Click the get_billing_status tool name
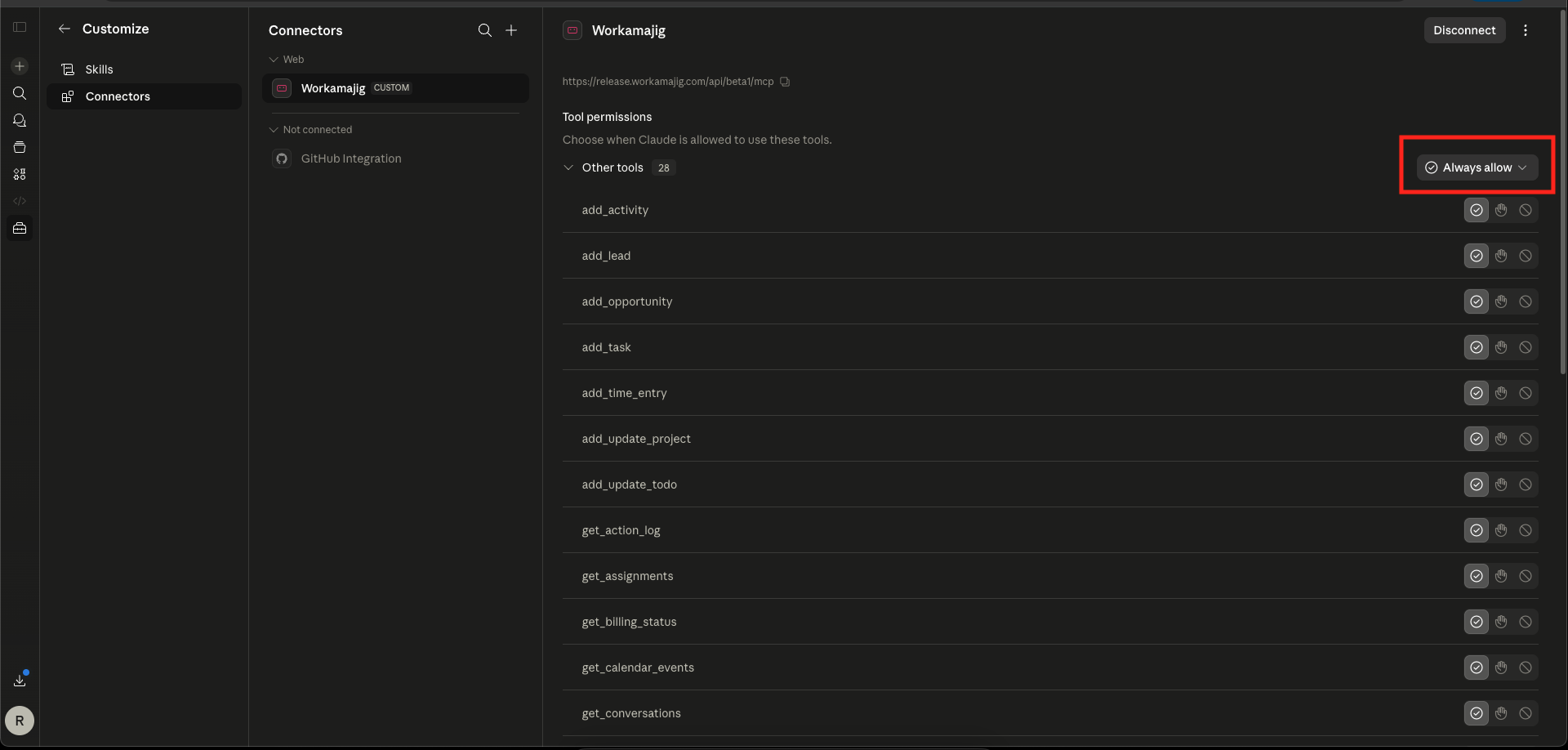1568x750 pixels. [629, 622]
